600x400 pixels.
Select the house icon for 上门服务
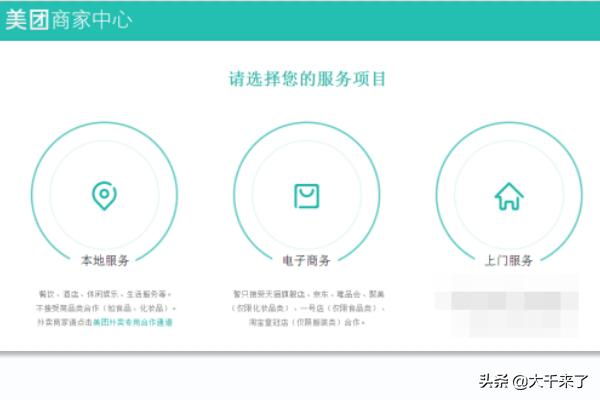509,196
